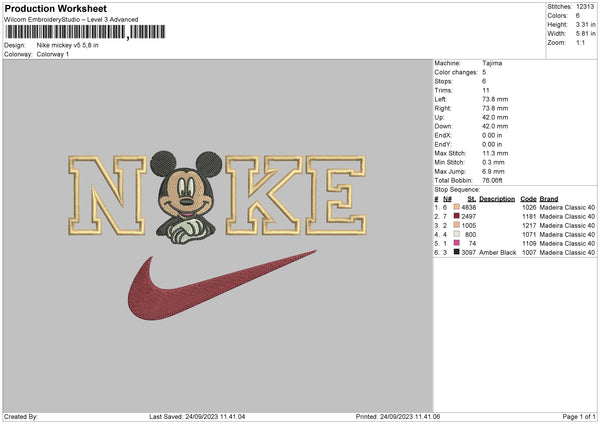Click the embroidered letter E
The height and width of the screenshot is (424, 600).
click(x=336, y=195)
